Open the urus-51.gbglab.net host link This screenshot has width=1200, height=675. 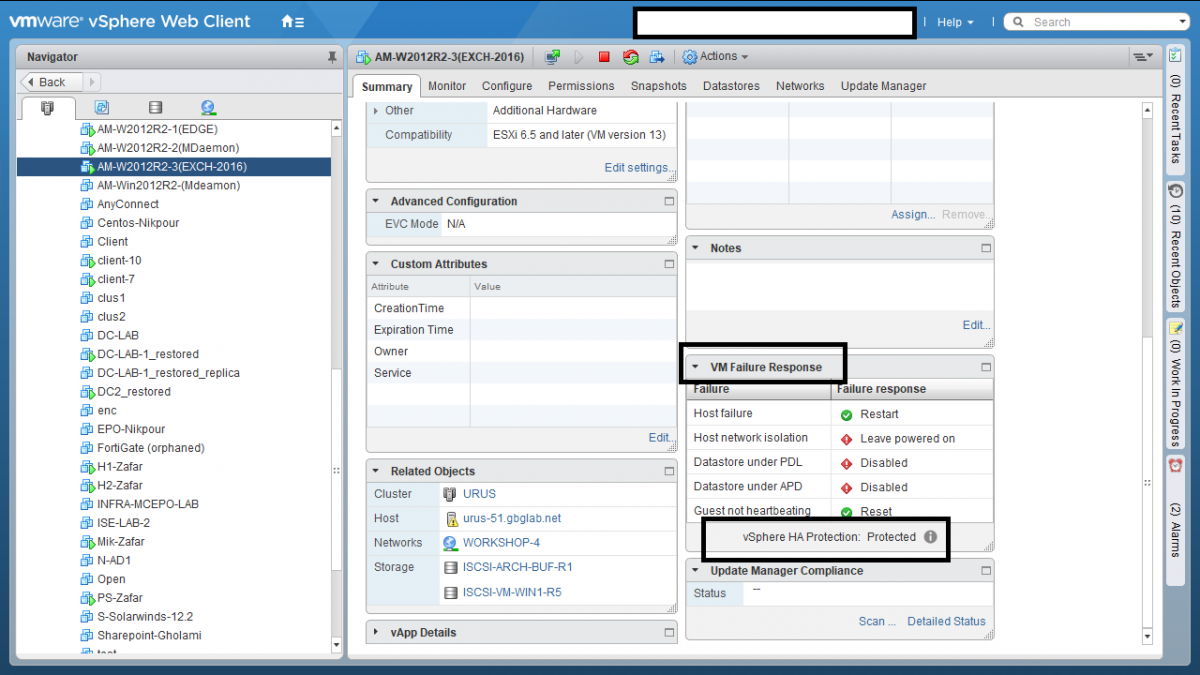tap(511, 518)
